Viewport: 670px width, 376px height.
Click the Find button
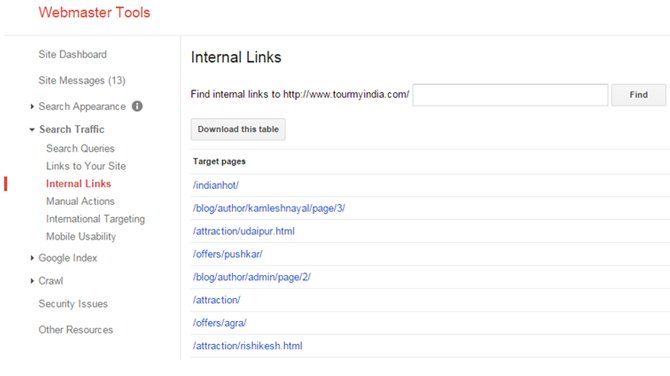click(638, 95)
